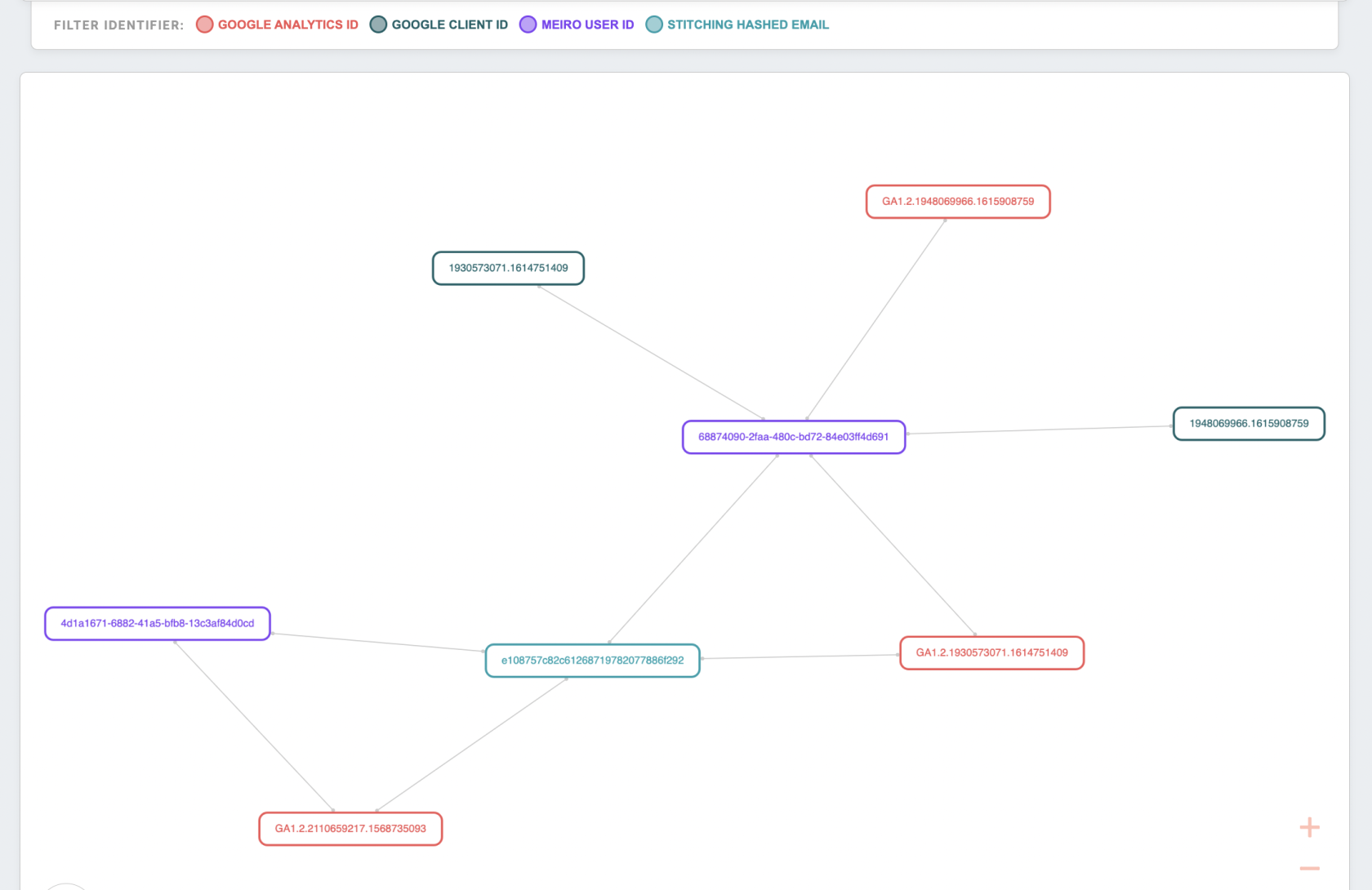Click the edge between hashed email and GA1.2.1930573071
This screenshot has height=890, width=1372.
click(x=800, y=657)
